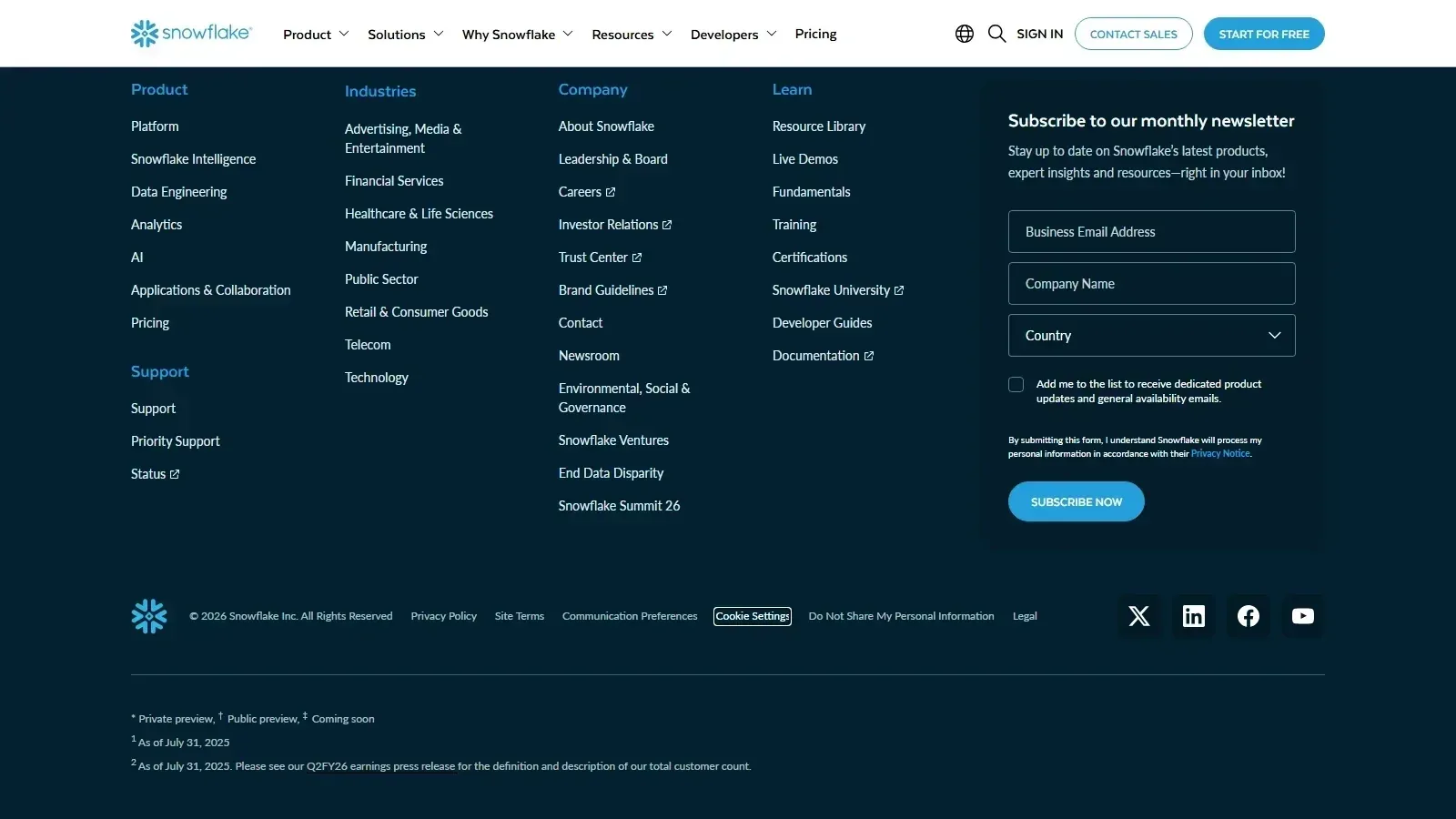This screenshot has height=819, width=1456.
Task: Click SIGN IN in the header
Action: coord(1039,34)
